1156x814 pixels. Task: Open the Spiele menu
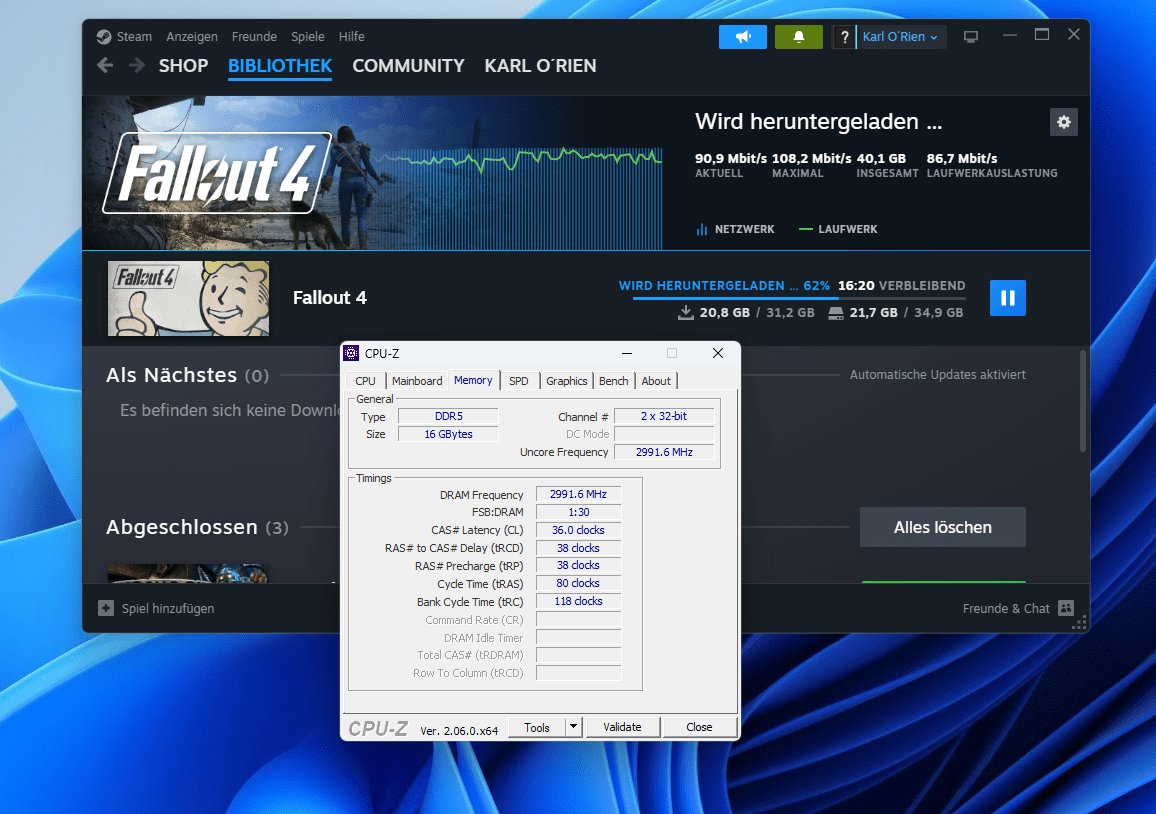pos(307,37)
